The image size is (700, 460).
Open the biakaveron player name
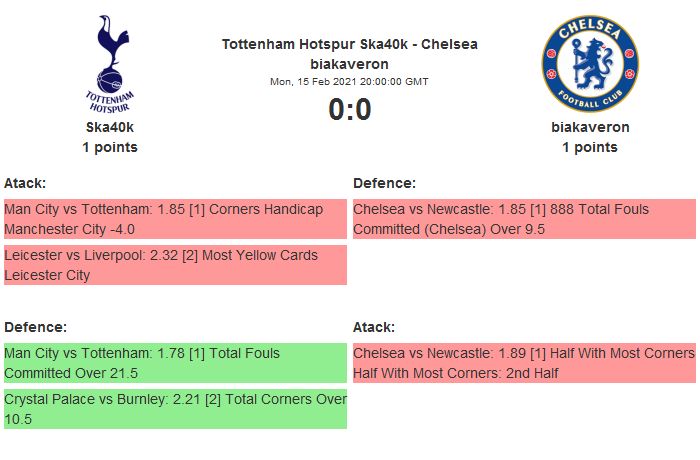590,127
